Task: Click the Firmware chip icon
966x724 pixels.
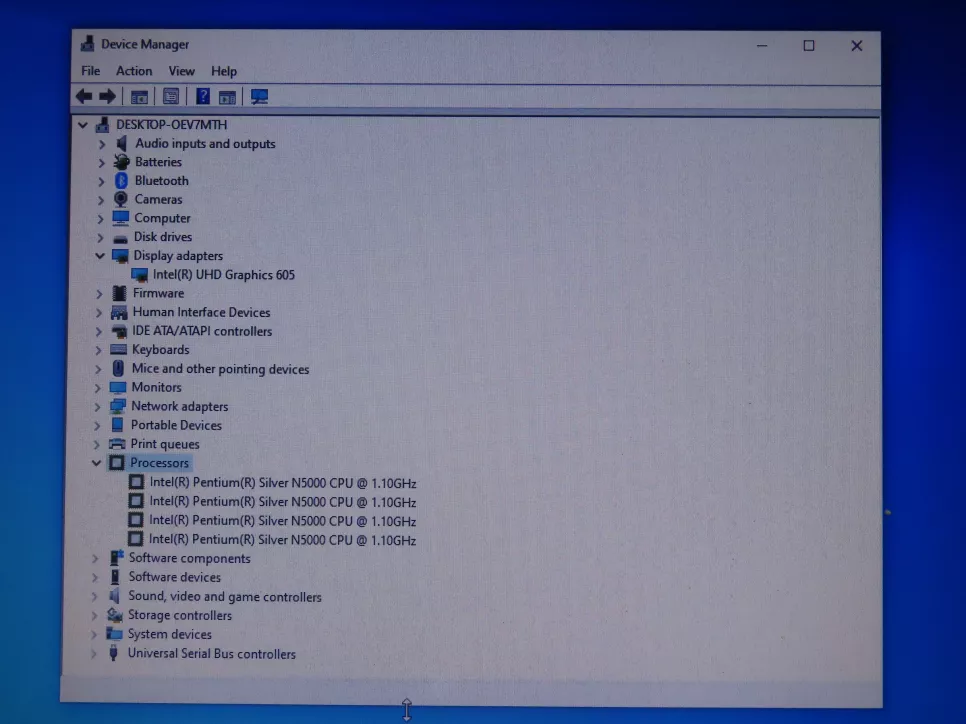Action: [x=120, y=293]
